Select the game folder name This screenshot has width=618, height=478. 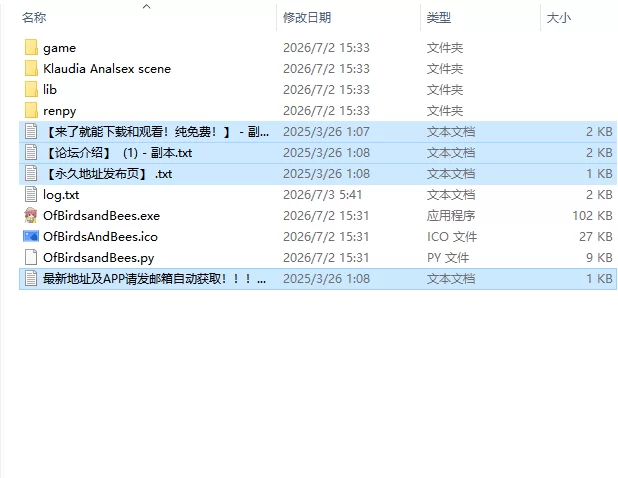click(60, 48)
